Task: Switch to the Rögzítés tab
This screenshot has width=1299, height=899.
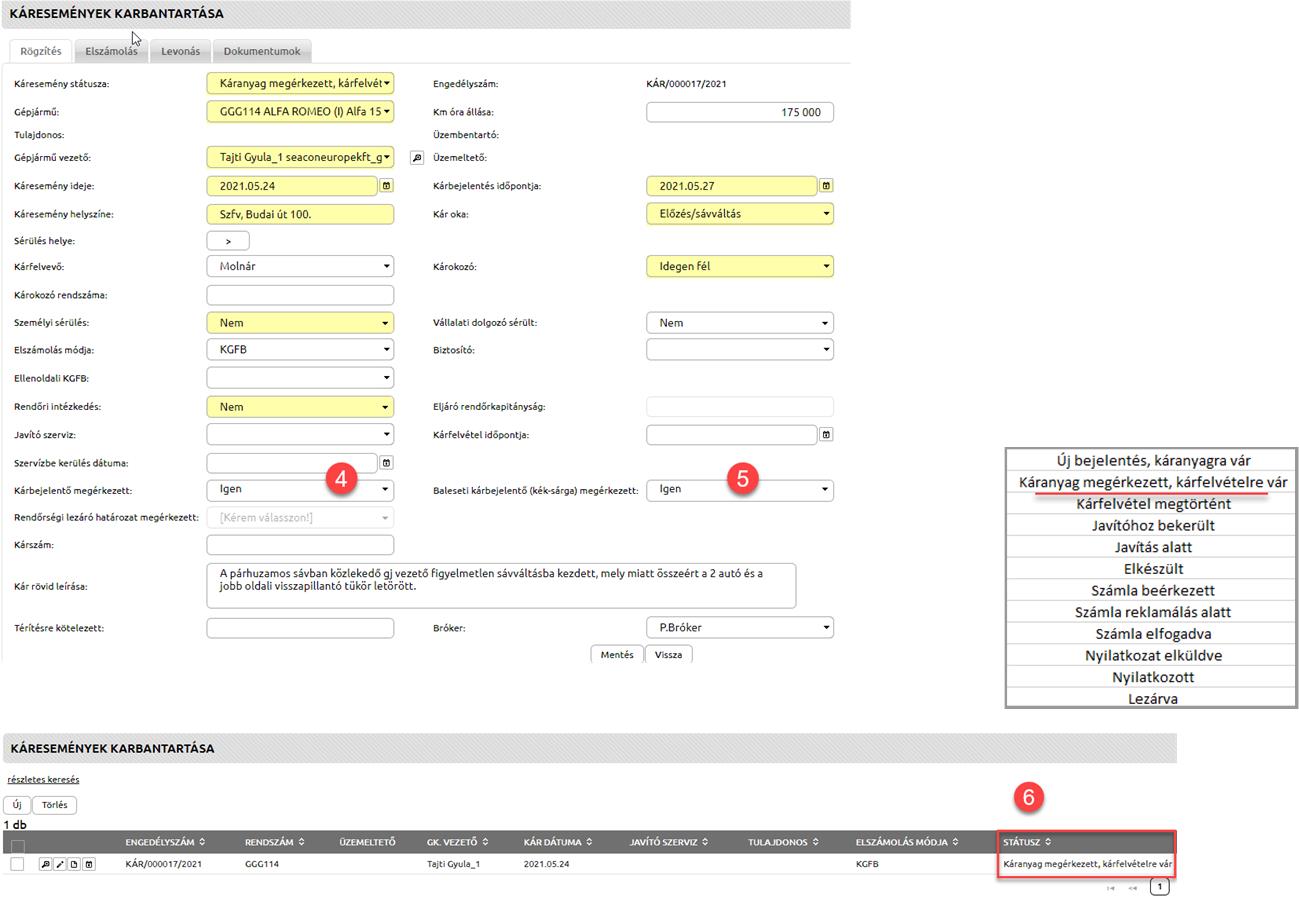Action: point(40,51)
